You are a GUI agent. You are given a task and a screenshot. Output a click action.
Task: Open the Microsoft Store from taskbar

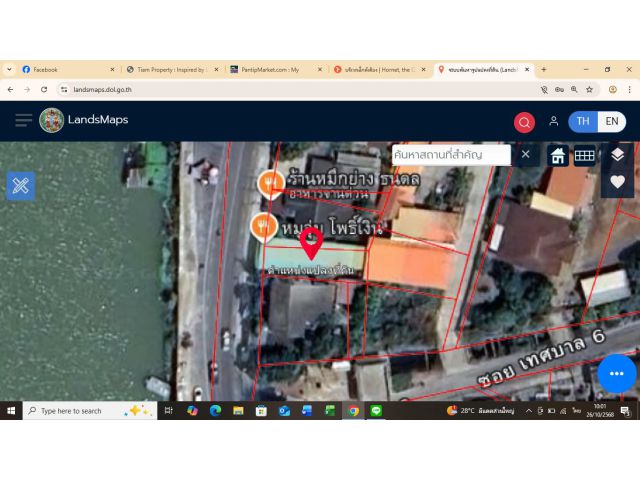(261, 411)
